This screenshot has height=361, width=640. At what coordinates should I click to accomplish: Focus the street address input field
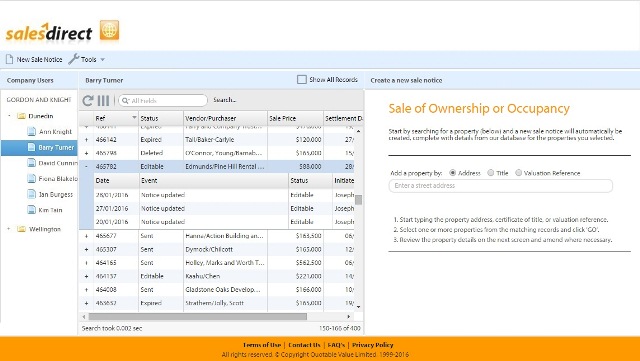(500, 186)
